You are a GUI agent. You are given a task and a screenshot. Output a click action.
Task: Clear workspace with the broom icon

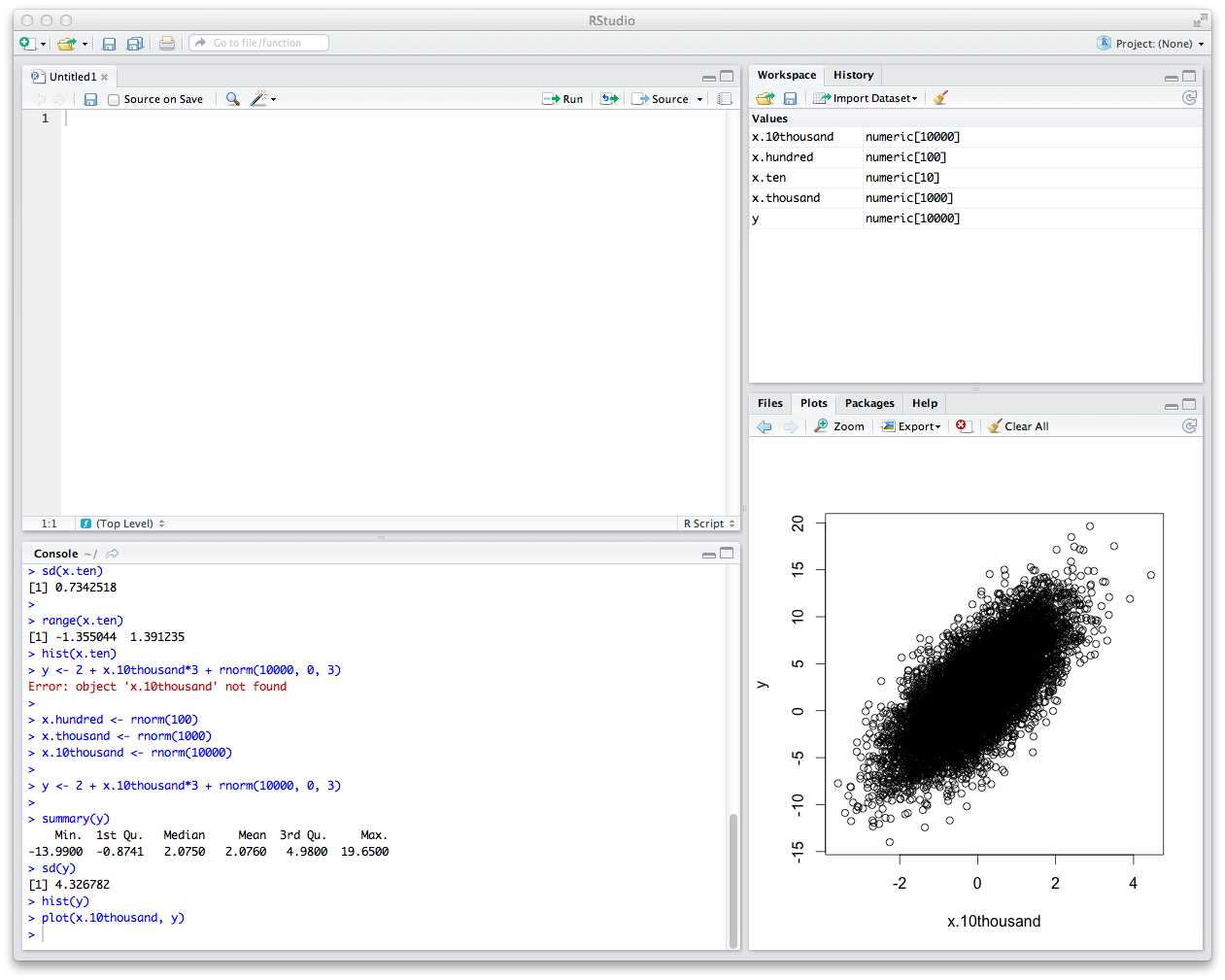pyautogui.click(x=939, y=98)
